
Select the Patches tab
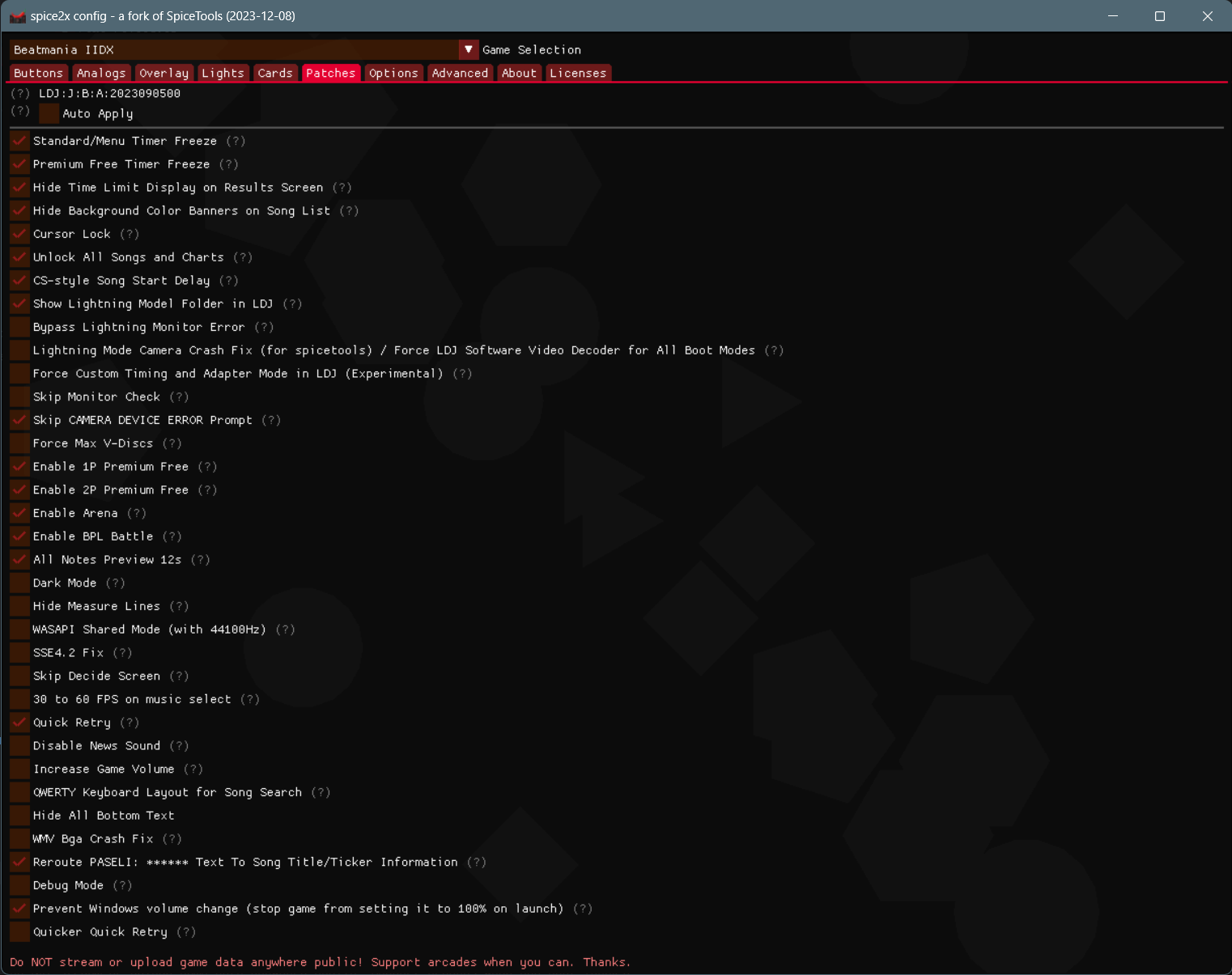[330, 73]
